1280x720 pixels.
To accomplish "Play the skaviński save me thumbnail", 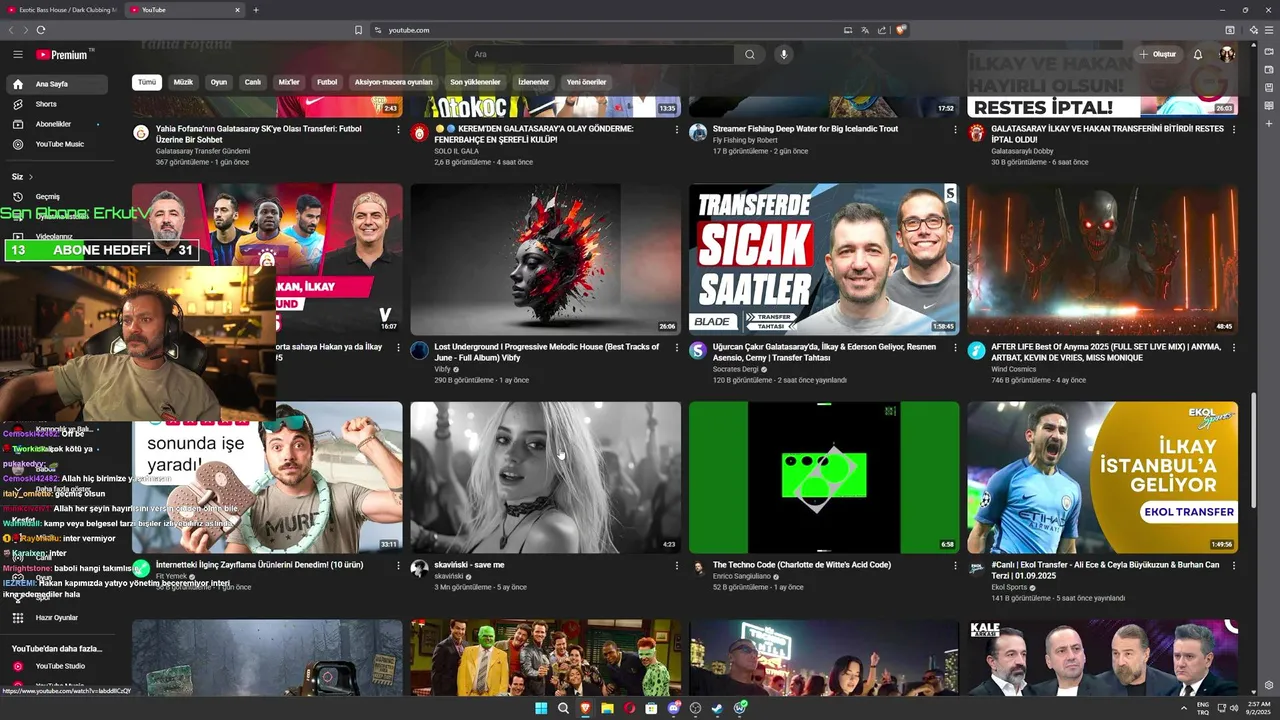I will (546, 477).
